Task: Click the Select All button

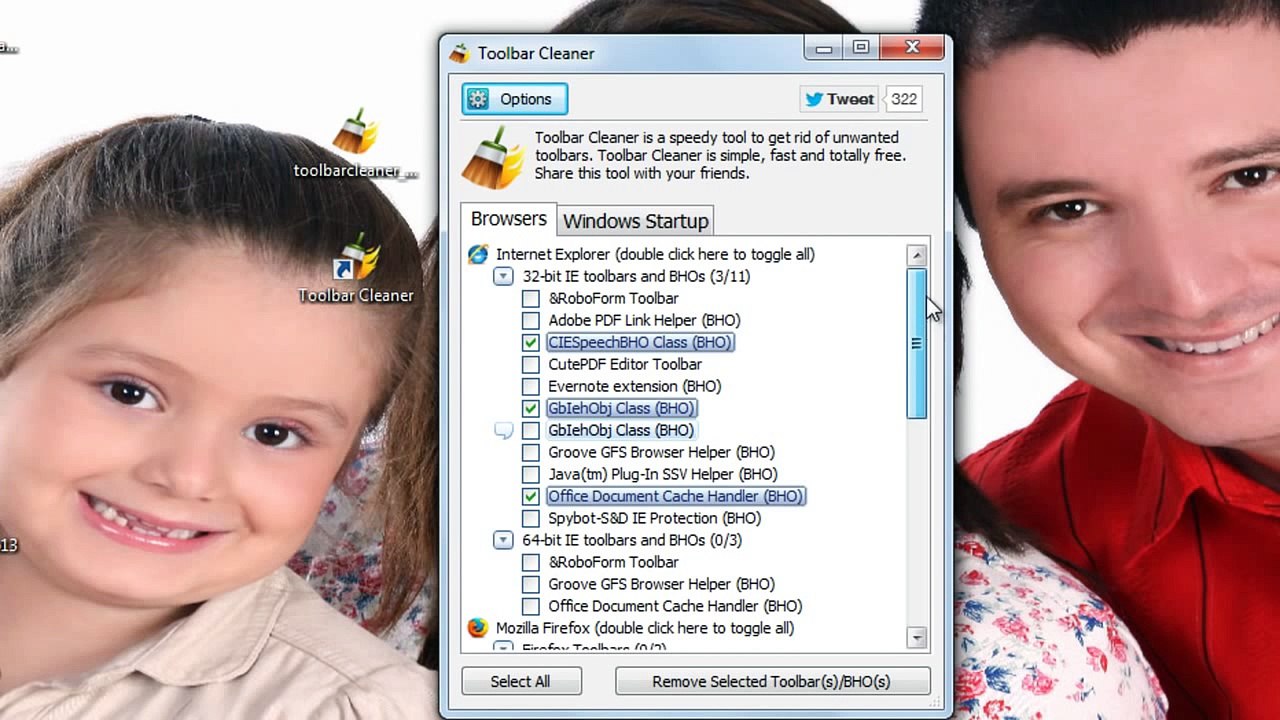Action: (x=520, y=681)
